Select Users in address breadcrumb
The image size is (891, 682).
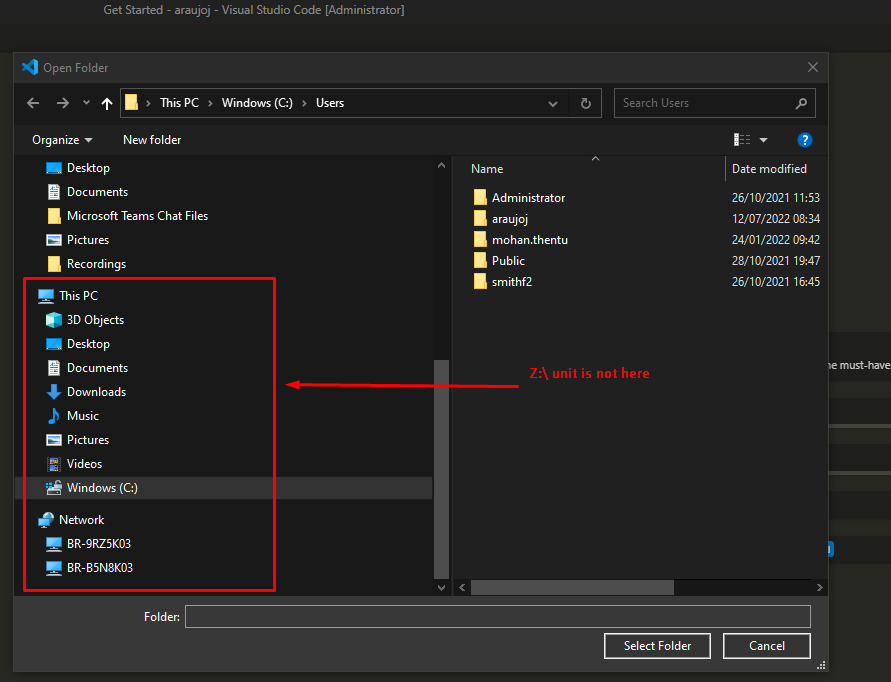click(330, 103)
